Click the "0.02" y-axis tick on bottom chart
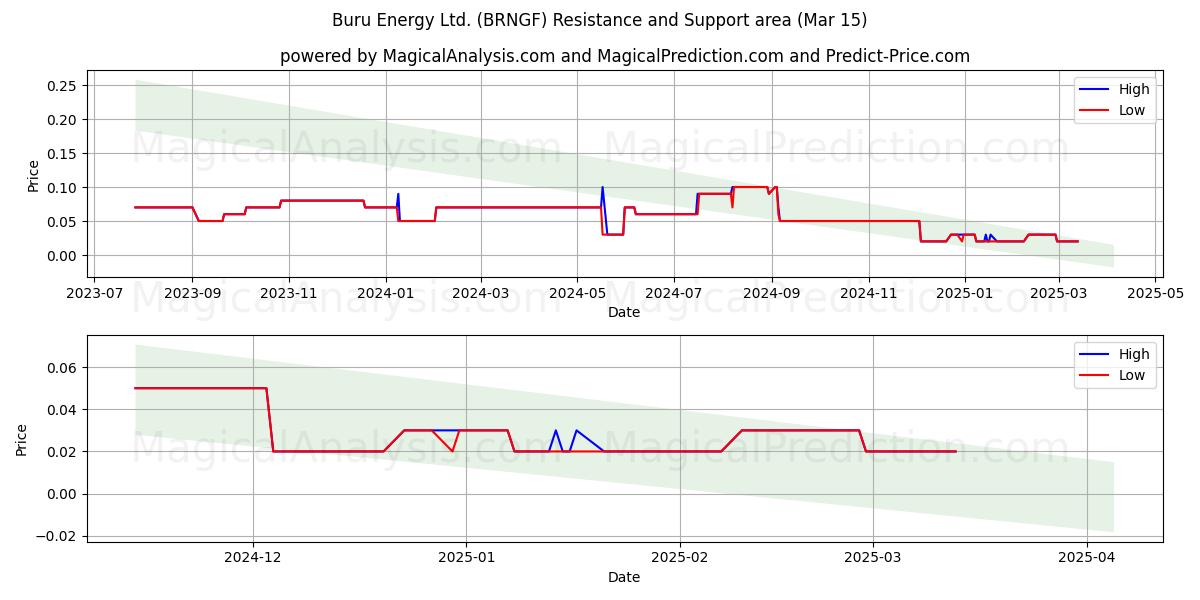Viewport: 1200px width, 600px height. [63, 452]
